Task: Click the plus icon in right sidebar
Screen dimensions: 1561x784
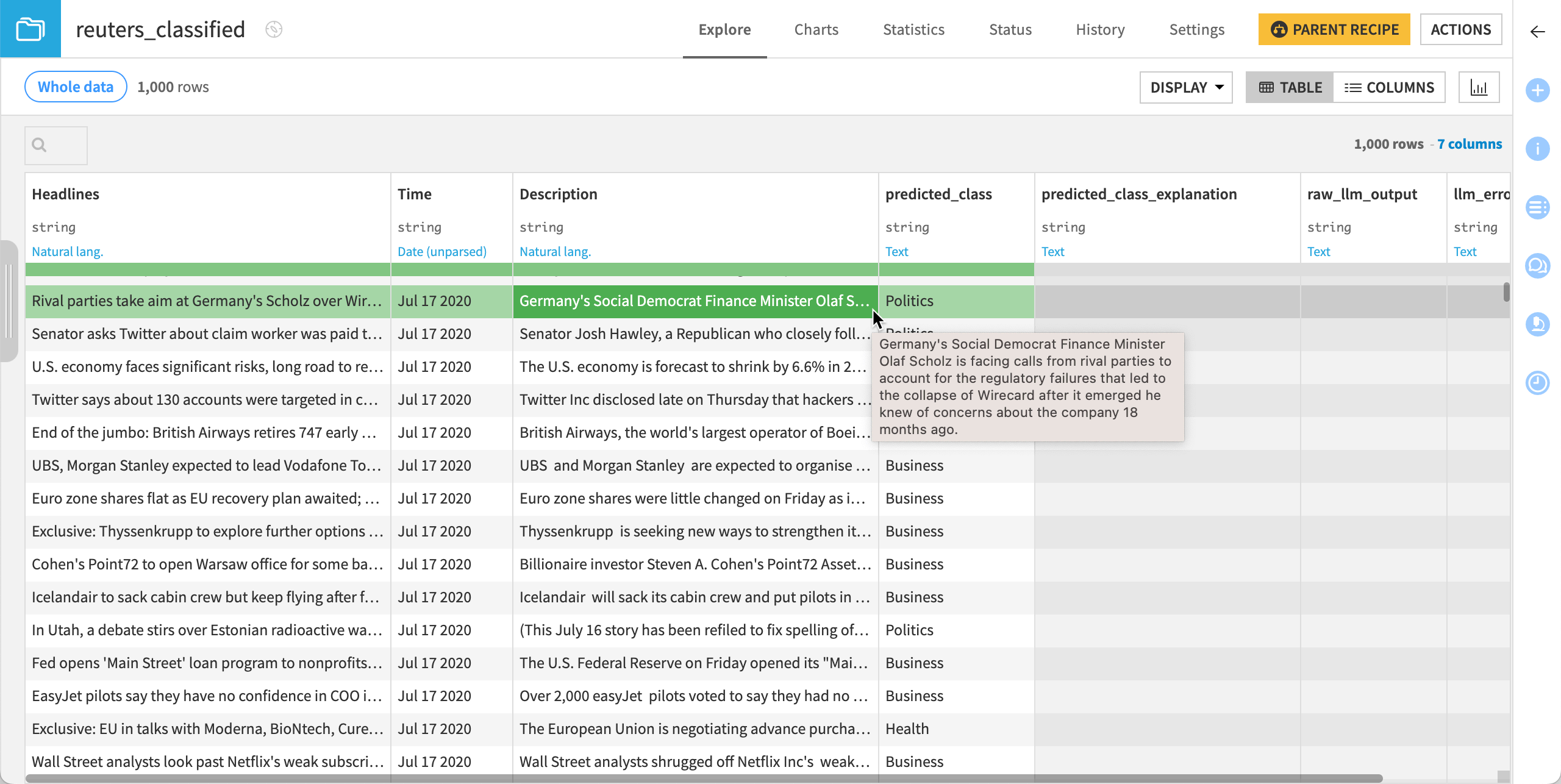Action: 1537,90
